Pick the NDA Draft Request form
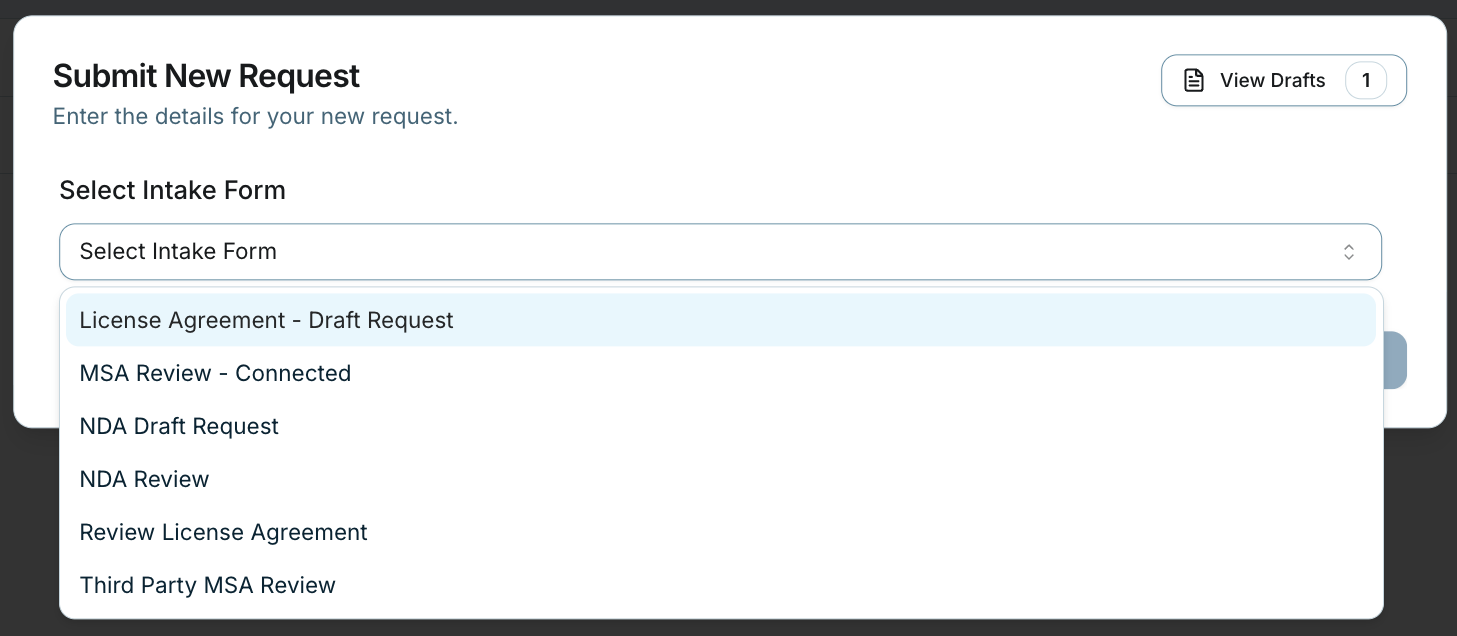Screen dimensions: 1457x636 [179, 426]
